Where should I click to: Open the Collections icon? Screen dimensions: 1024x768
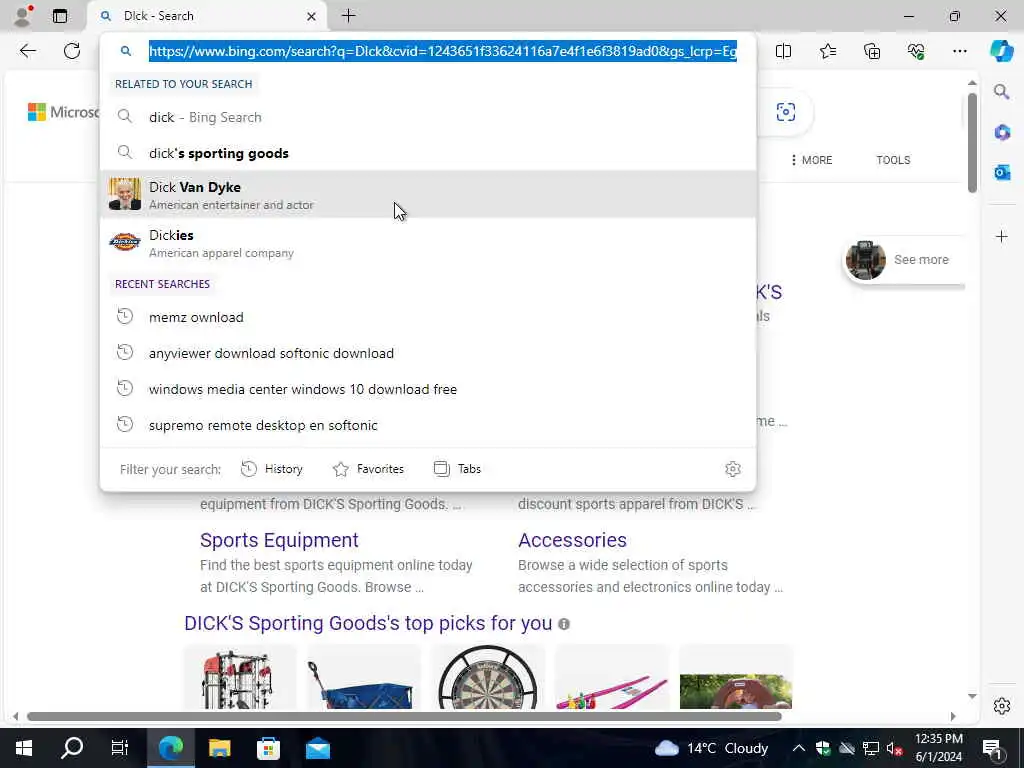(872, 51)
